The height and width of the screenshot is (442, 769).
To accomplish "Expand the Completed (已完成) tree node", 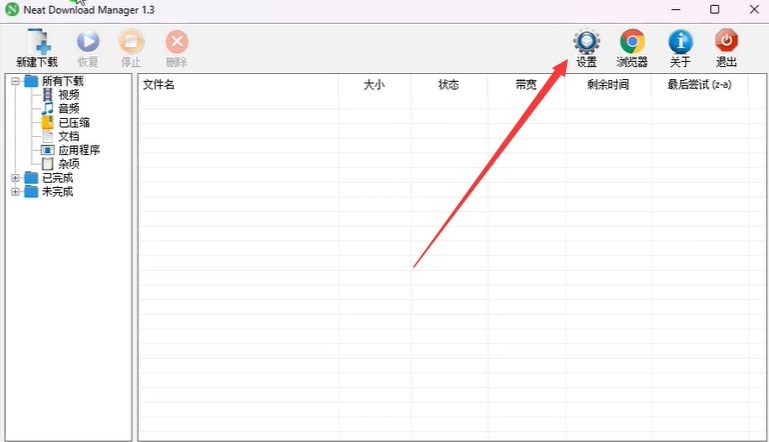I will click(15, 178).
